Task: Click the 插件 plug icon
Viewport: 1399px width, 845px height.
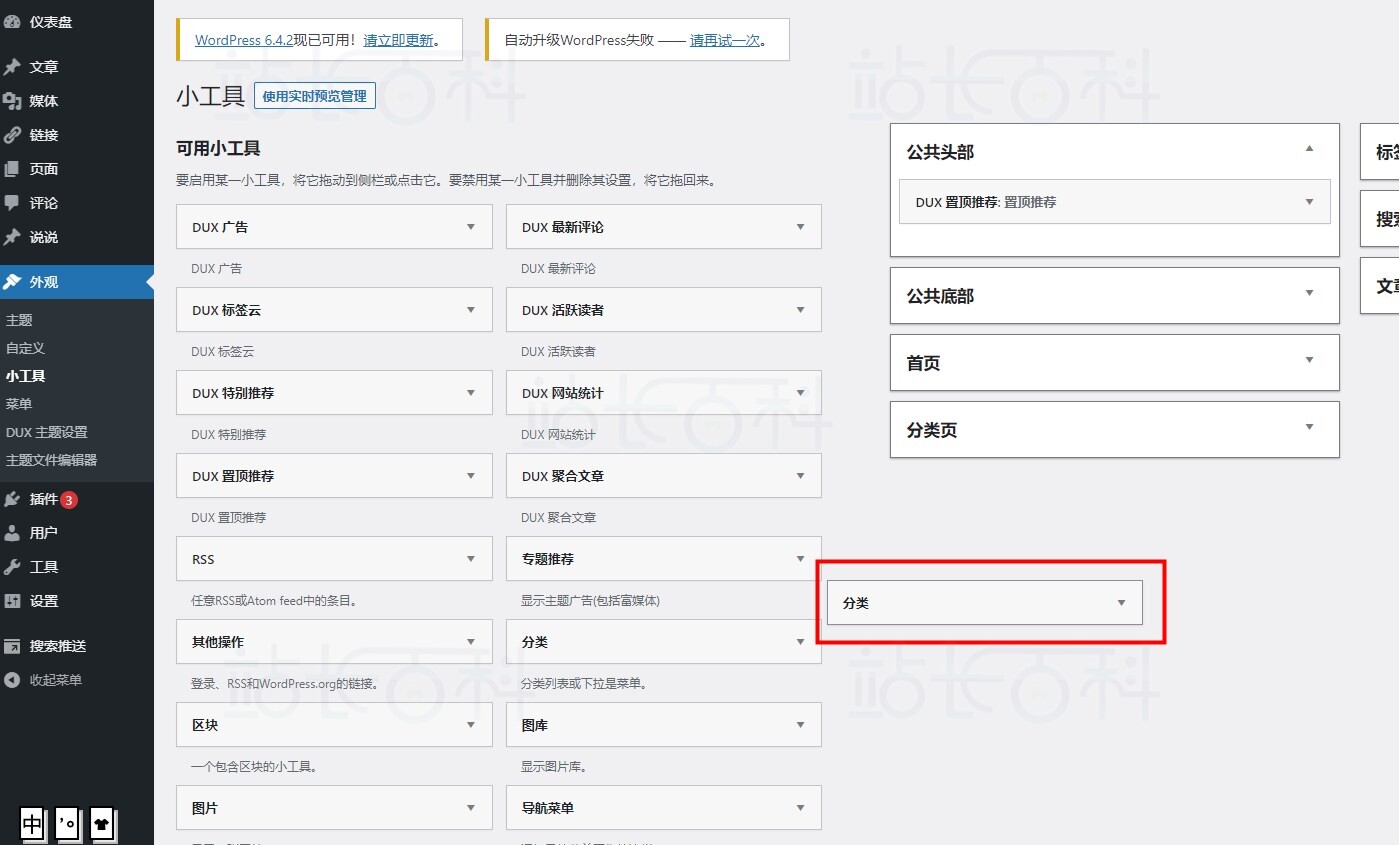Action: pos(12,499)
